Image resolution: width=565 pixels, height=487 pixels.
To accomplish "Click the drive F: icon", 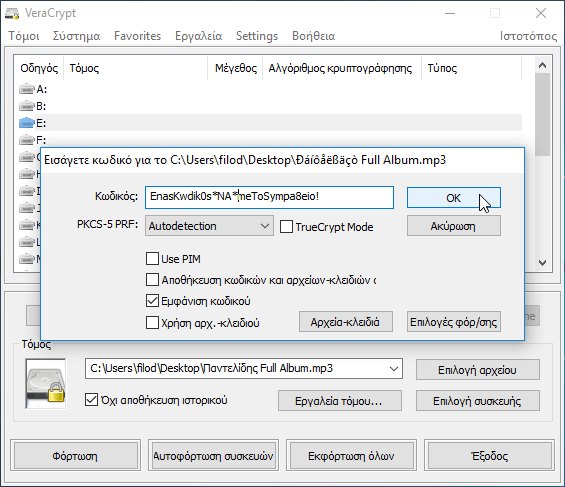I will [x=27, y=140].
